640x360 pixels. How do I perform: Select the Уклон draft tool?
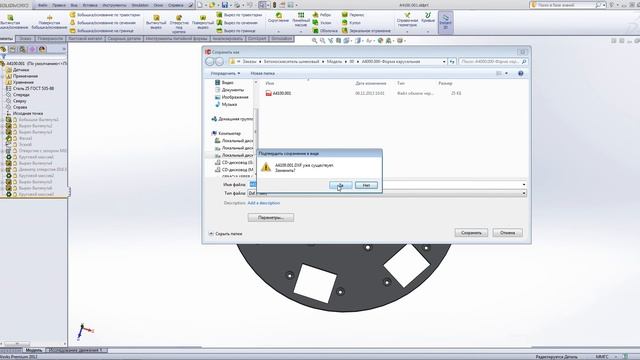[322, 23]
